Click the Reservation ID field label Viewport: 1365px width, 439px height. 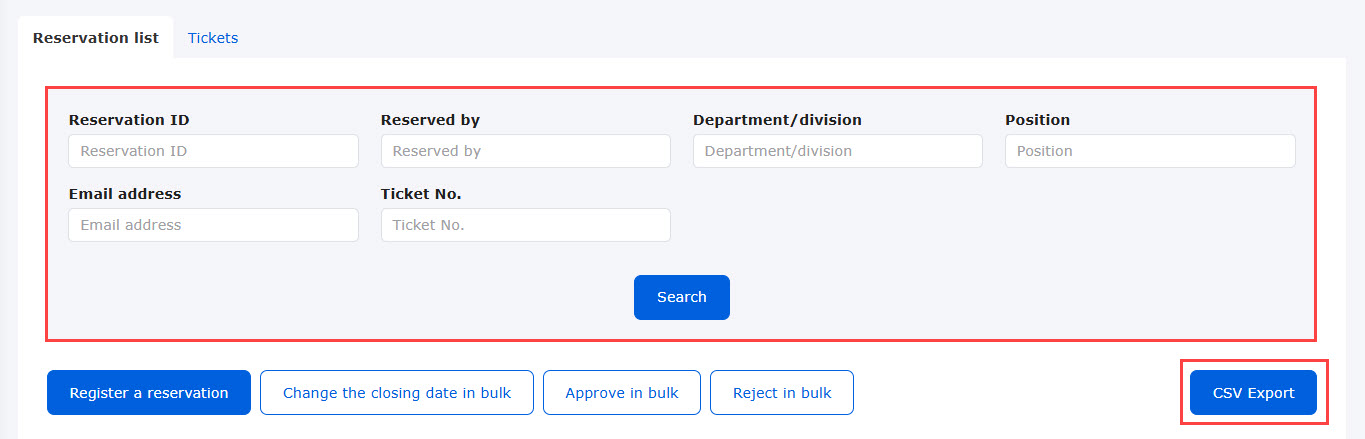click(129, 120)
